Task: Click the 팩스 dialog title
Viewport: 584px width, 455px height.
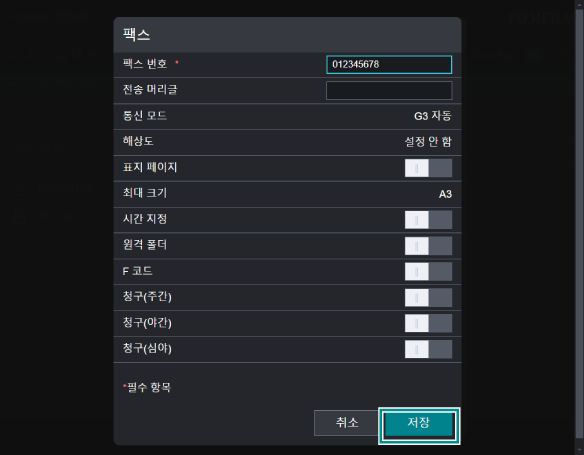Action: [136, 35]
